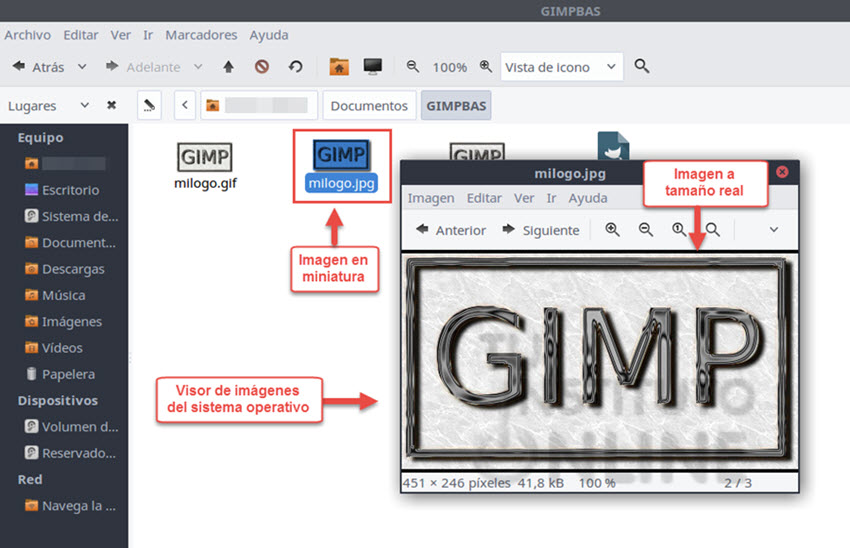Viewport: 850px width, 548px height.
Task: Click the computer monitor icon
Action: click(372, 67)
